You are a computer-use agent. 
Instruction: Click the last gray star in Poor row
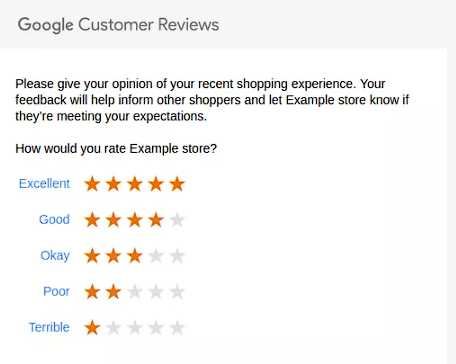pyautogui.click(x=177, y=292)
